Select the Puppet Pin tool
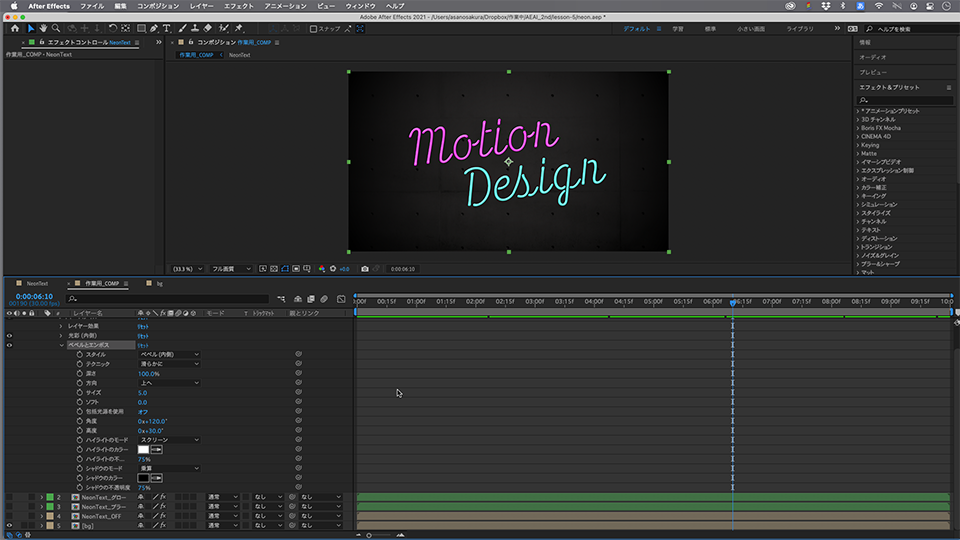This screenshot has width=960, height=540. (x=239, y=28)
